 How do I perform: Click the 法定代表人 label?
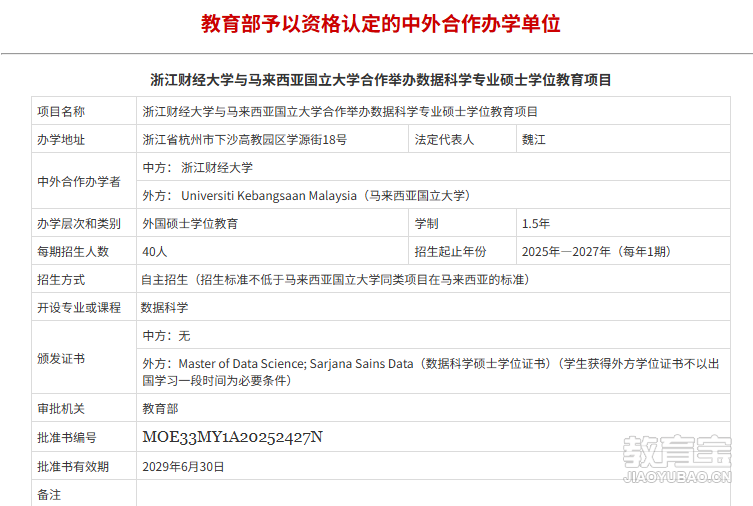[444, 140]
